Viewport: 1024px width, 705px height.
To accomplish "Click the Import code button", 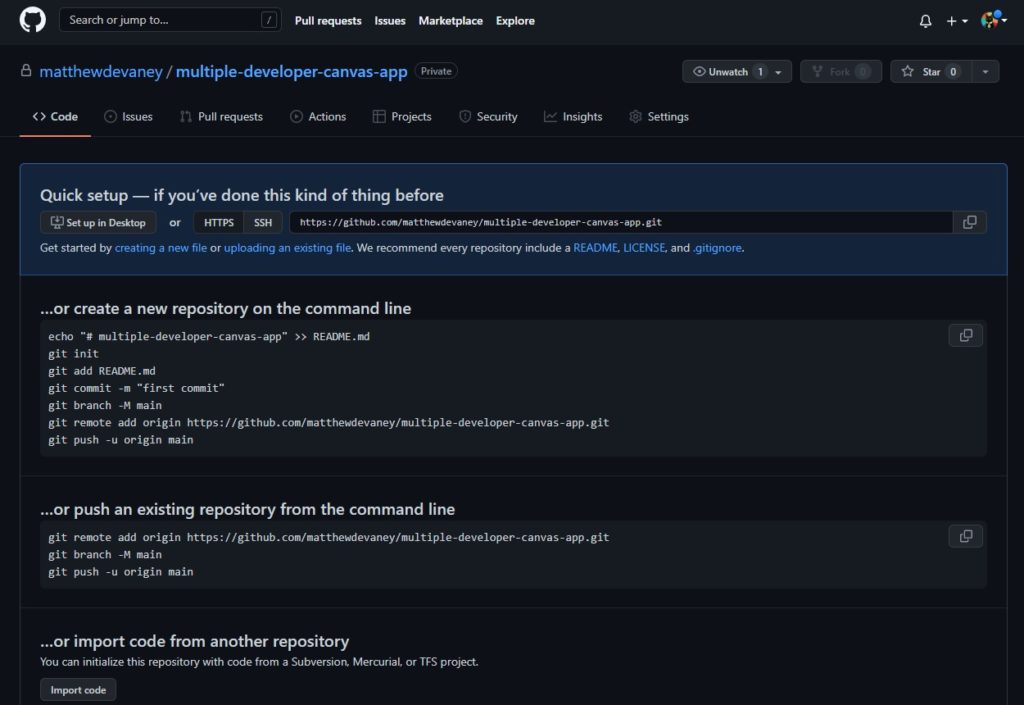I will (78, 690).
